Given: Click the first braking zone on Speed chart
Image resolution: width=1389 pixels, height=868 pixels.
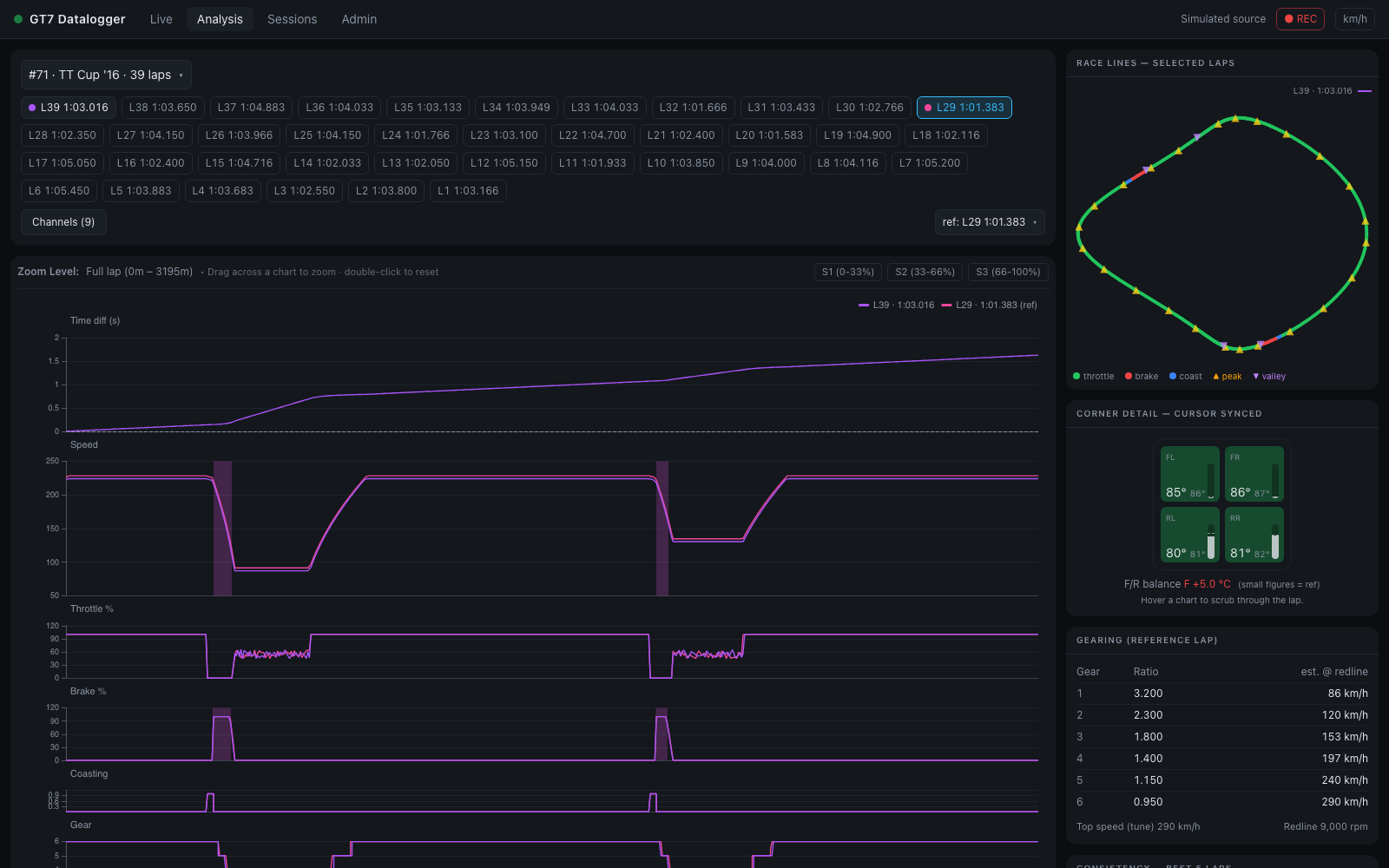Looking at the screenshot, I should pos(222,528).
